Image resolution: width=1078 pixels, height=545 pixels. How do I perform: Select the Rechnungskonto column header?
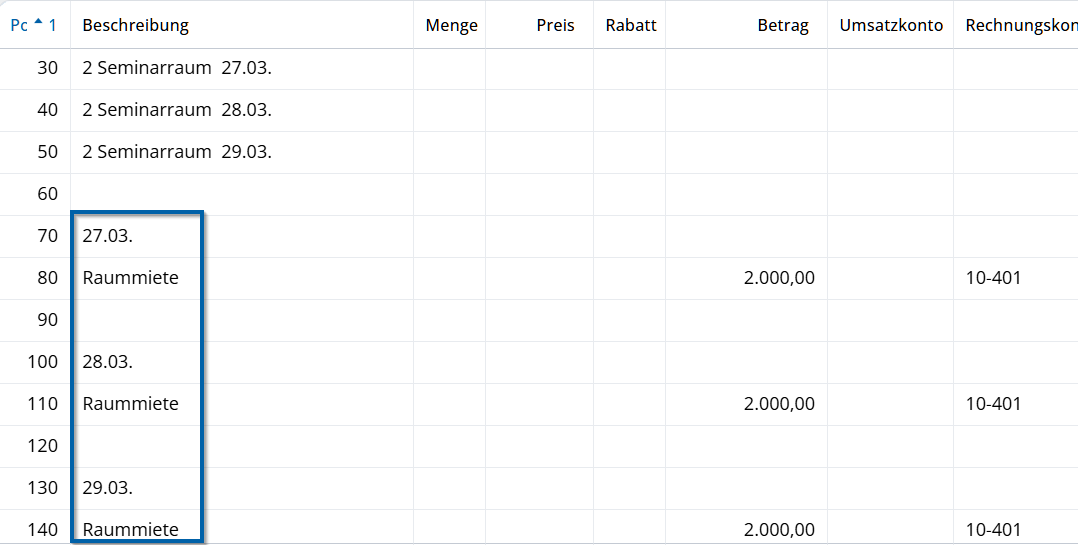coord(1020,25)
